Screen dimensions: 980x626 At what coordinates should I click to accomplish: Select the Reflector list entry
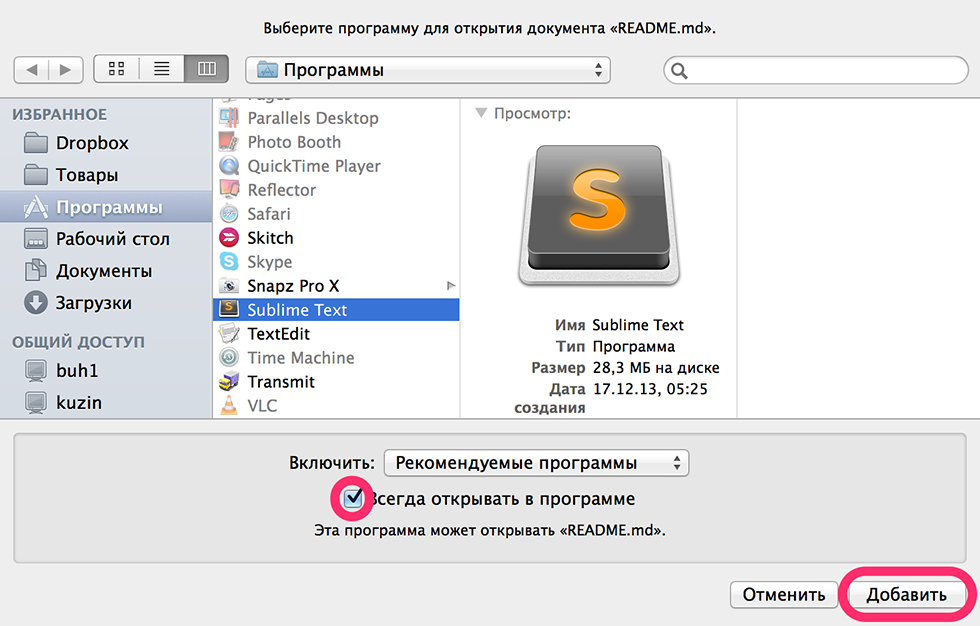336,190
